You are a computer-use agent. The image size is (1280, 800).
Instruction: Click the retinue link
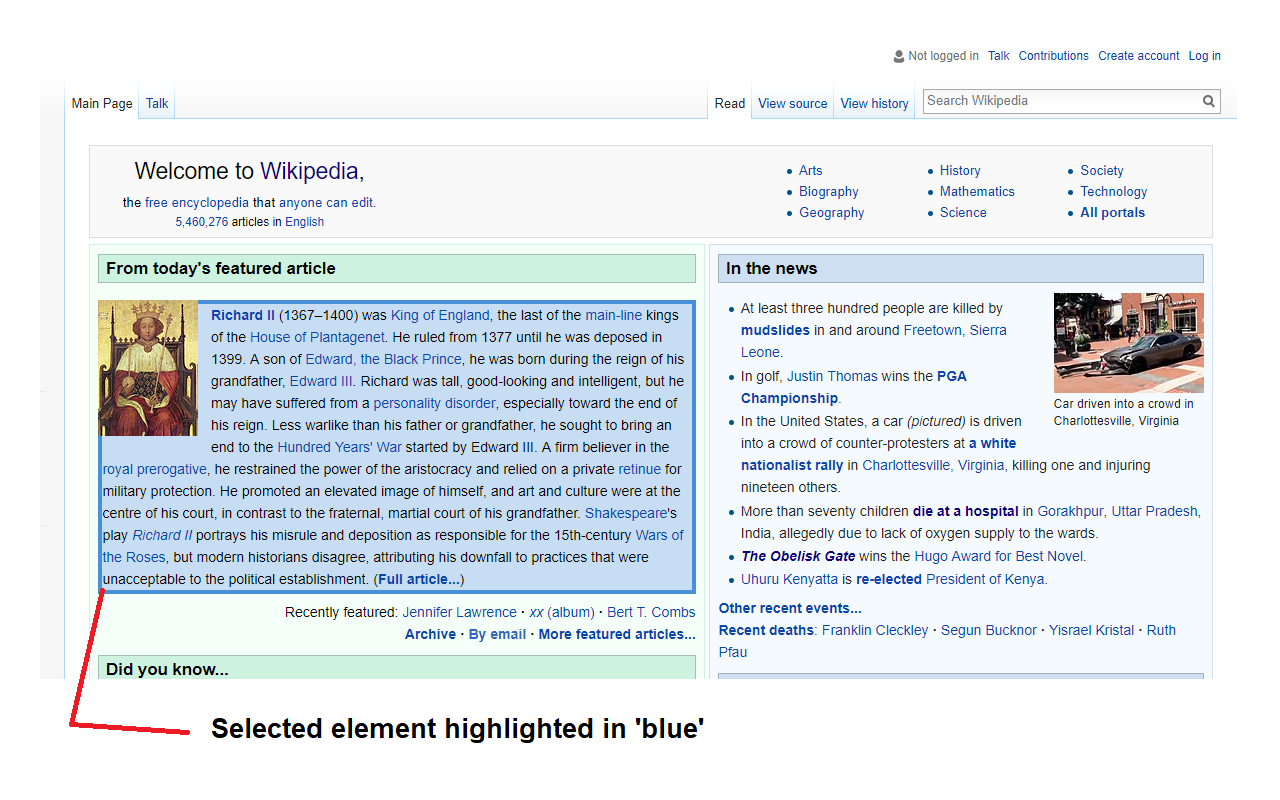[640, 469]
